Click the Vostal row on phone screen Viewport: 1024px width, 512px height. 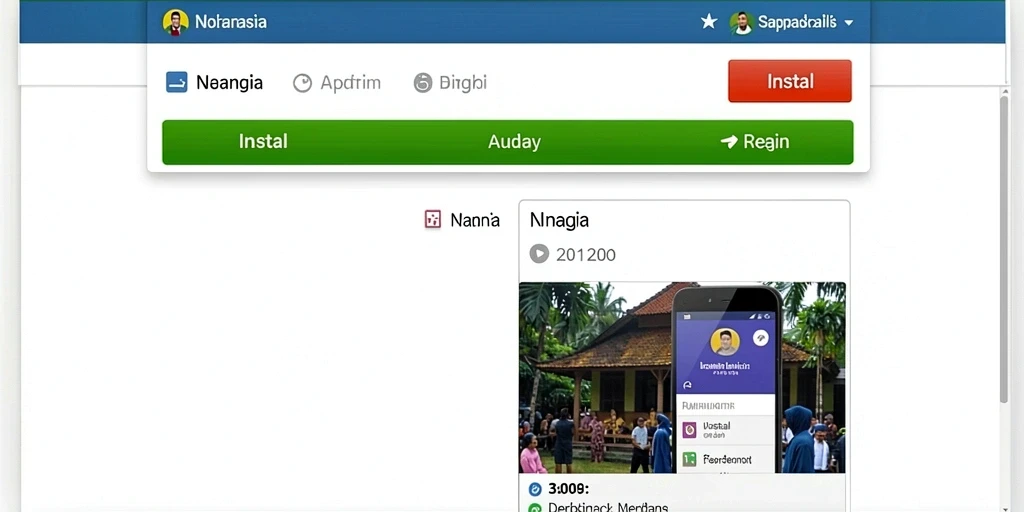point(726,429)
